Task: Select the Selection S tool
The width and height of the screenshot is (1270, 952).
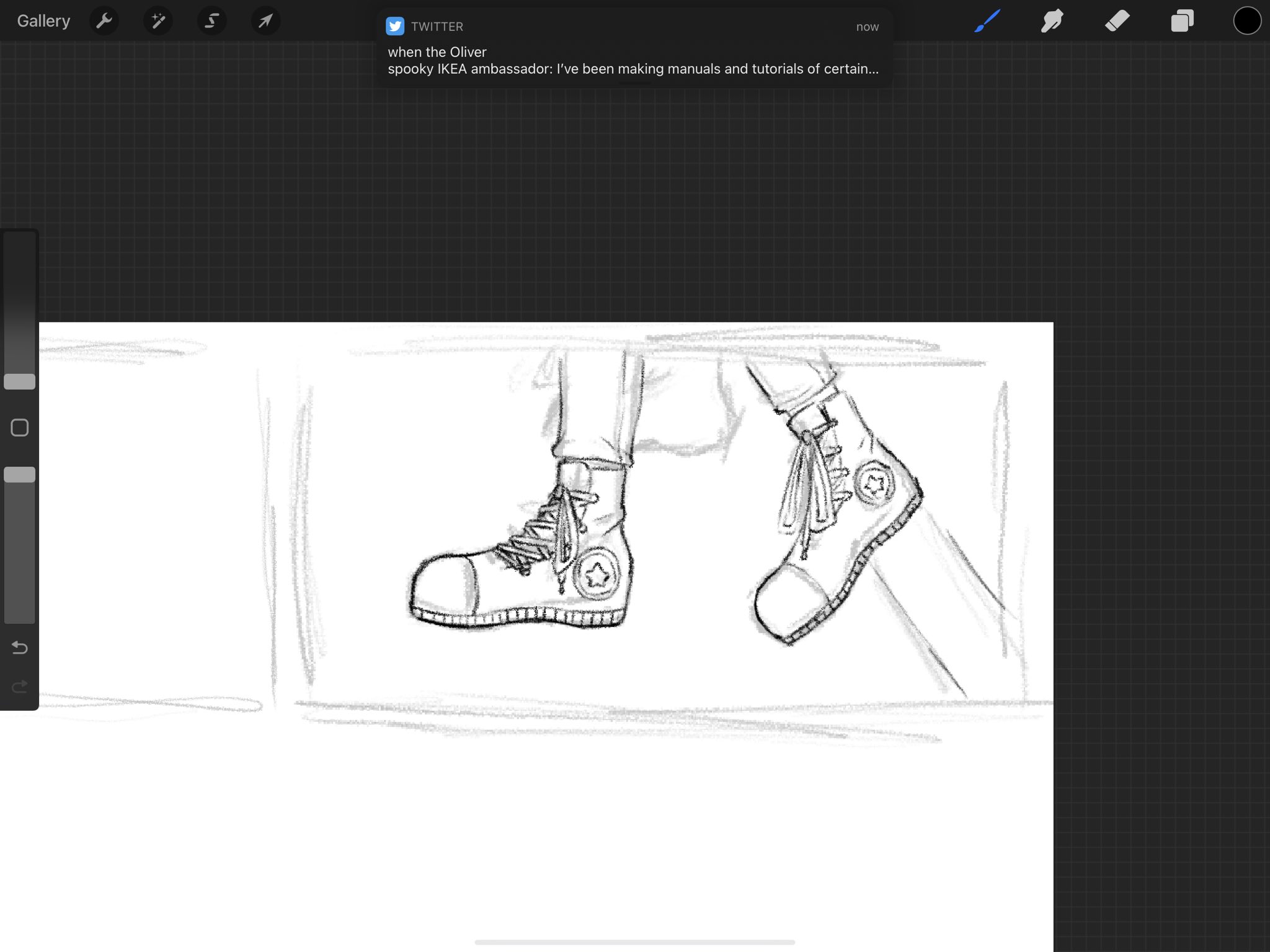Action: 211,21
